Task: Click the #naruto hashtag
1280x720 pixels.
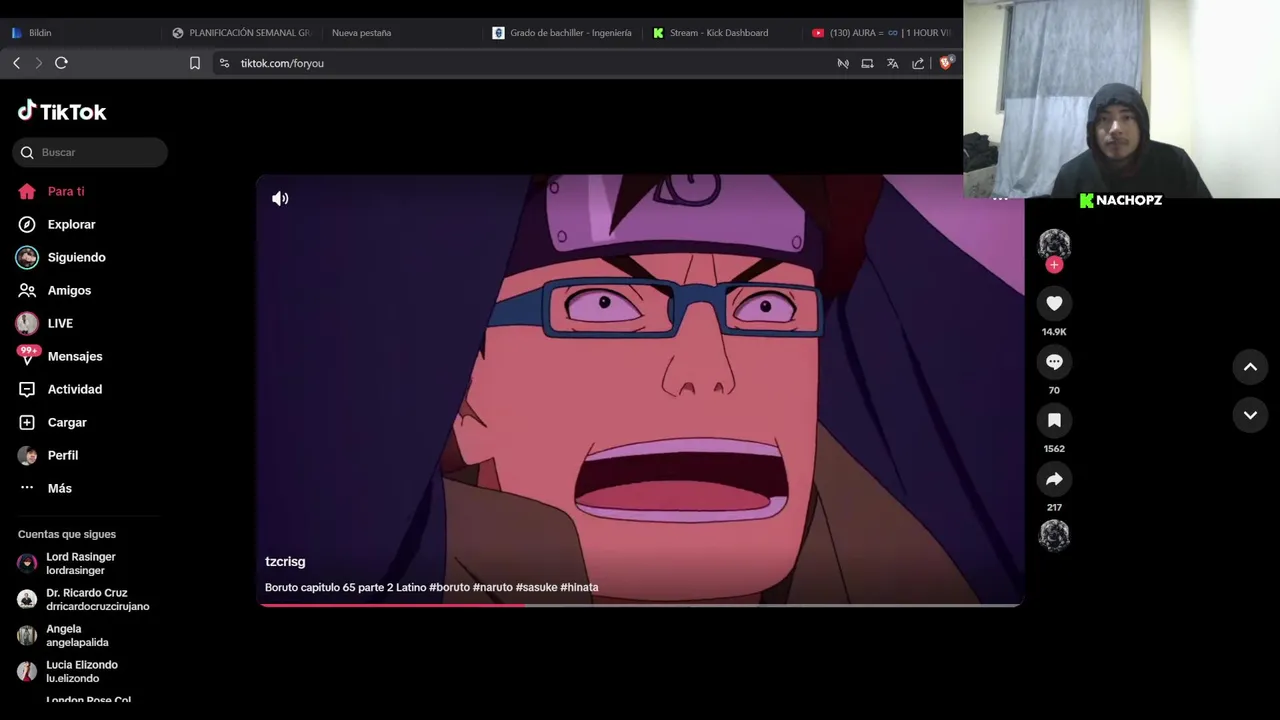Action: 492,587
